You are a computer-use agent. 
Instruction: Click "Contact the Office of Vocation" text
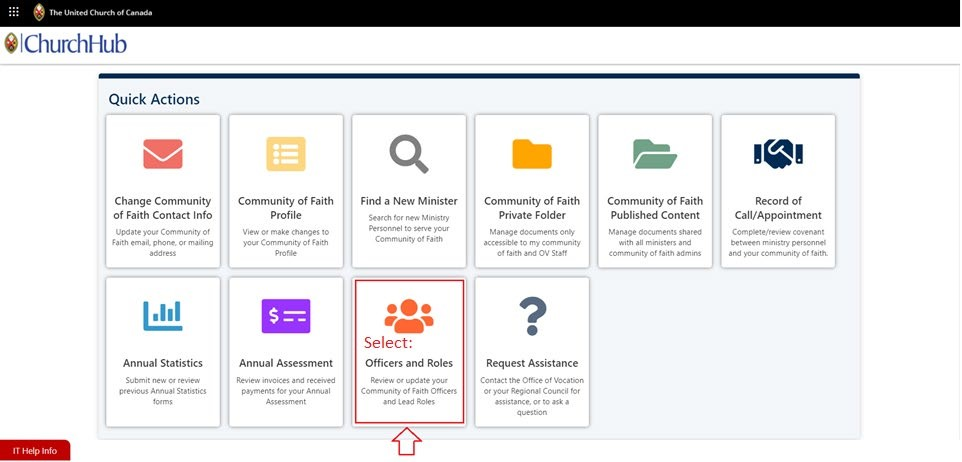532,396
